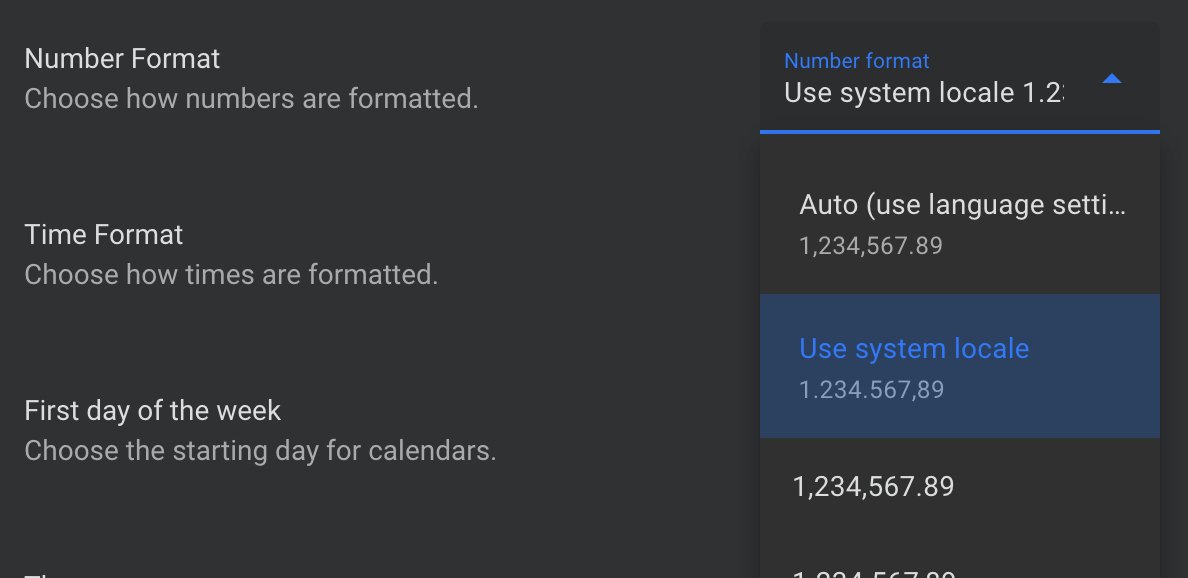The height and width of the screenshot is (578, 1188).
Task: Click the 'Auto (use language setti…' option title
Action: tap(963, 205)
